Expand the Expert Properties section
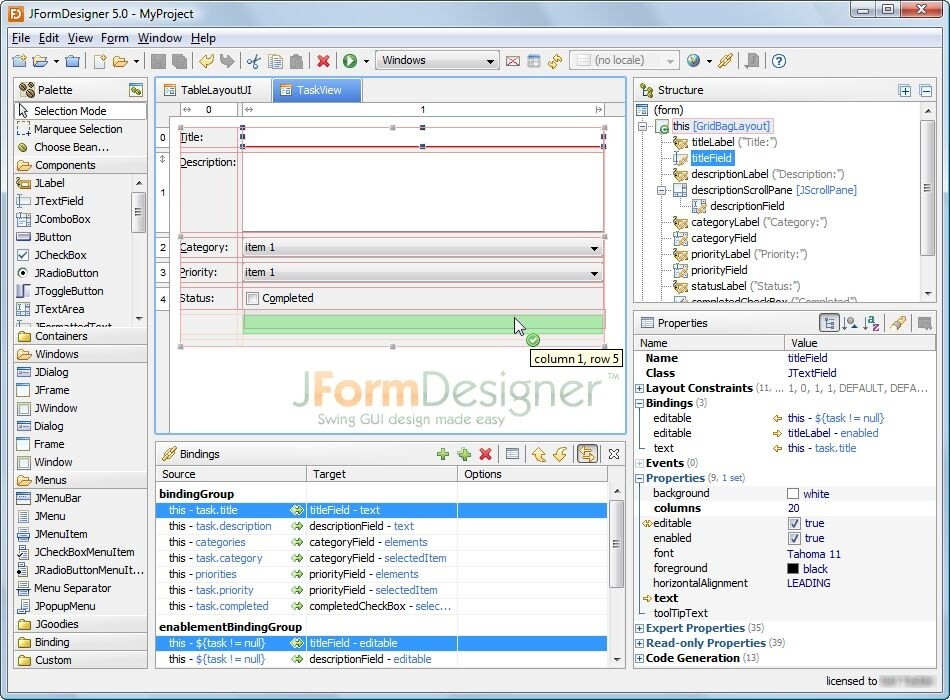This screenshot has height=700, width=950. coord(637,628)
